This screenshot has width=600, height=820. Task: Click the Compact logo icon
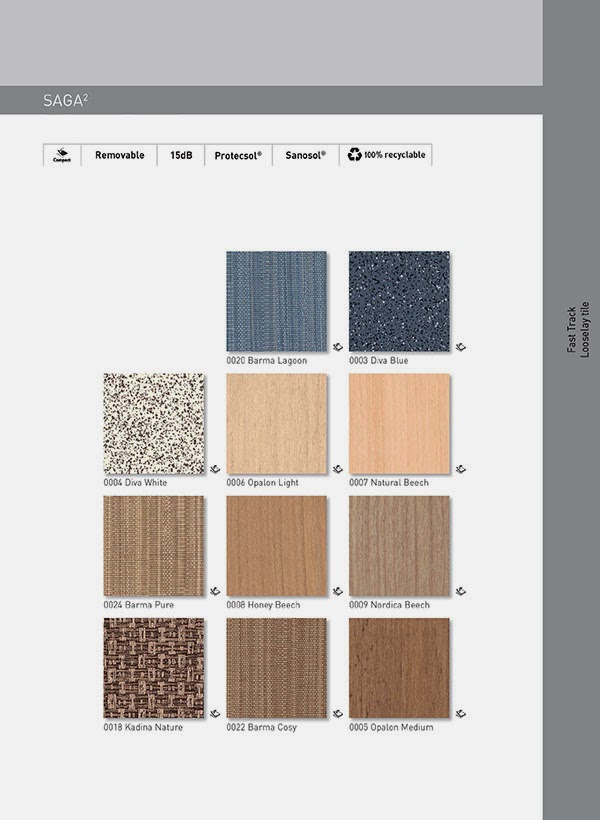coord(62,155)
